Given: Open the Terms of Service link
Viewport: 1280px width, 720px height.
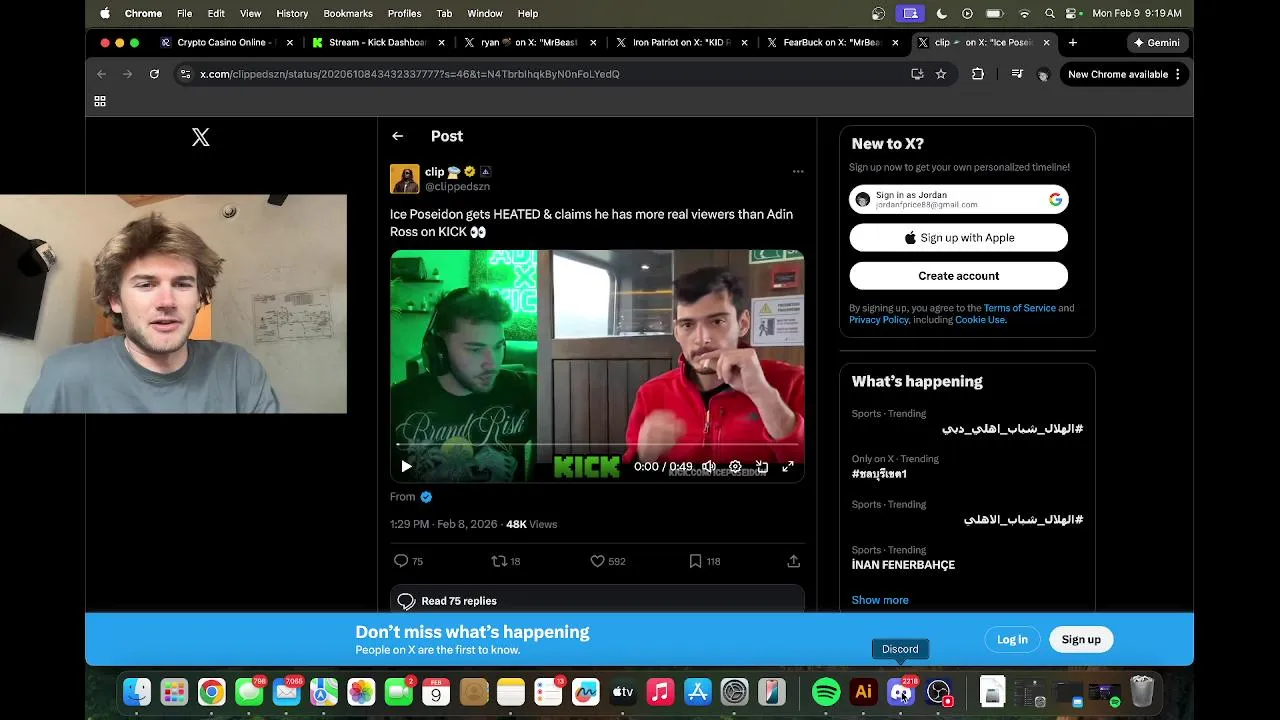Looking at the screenshot, I should click(1019, 308).
